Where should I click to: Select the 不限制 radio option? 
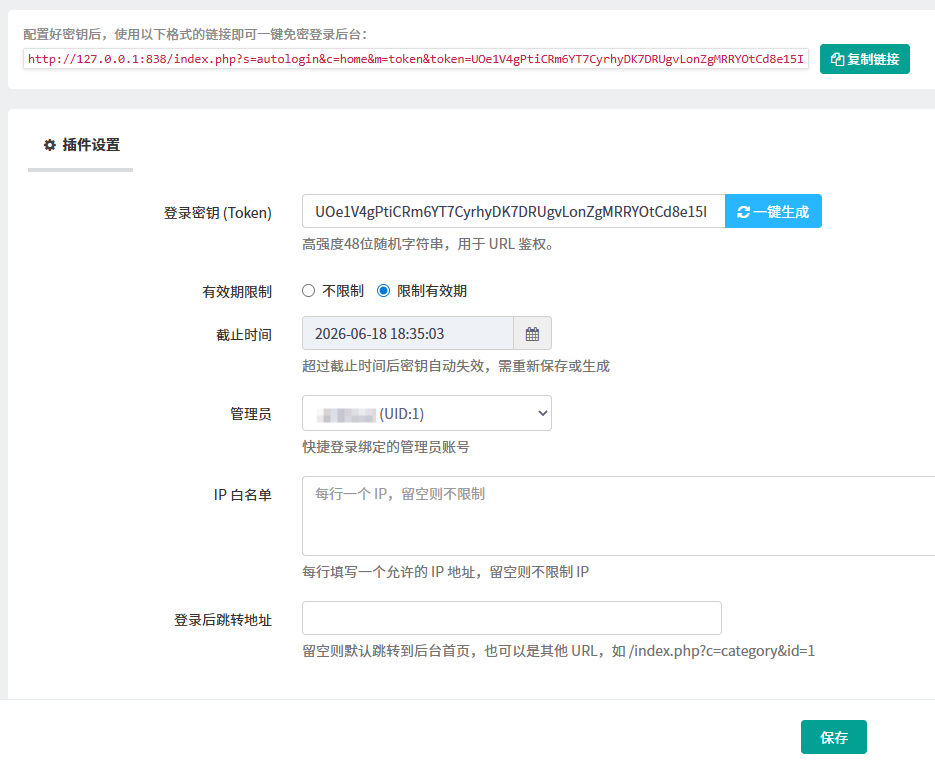(x=308, y=291)
